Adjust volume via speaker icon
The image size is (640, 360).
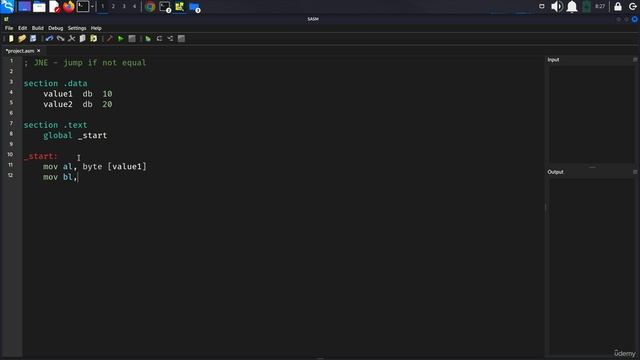[557, 7]
